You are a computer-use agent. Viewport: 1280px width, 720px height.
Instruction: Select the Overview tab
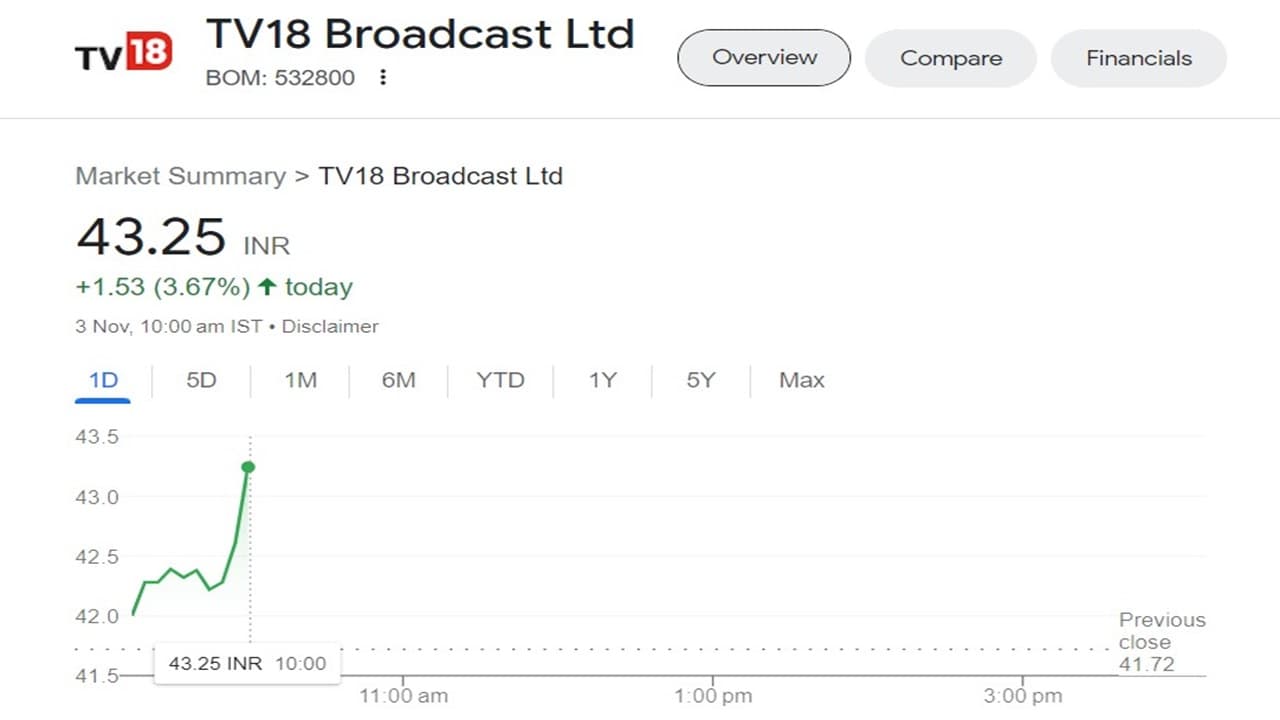(764, 58)
